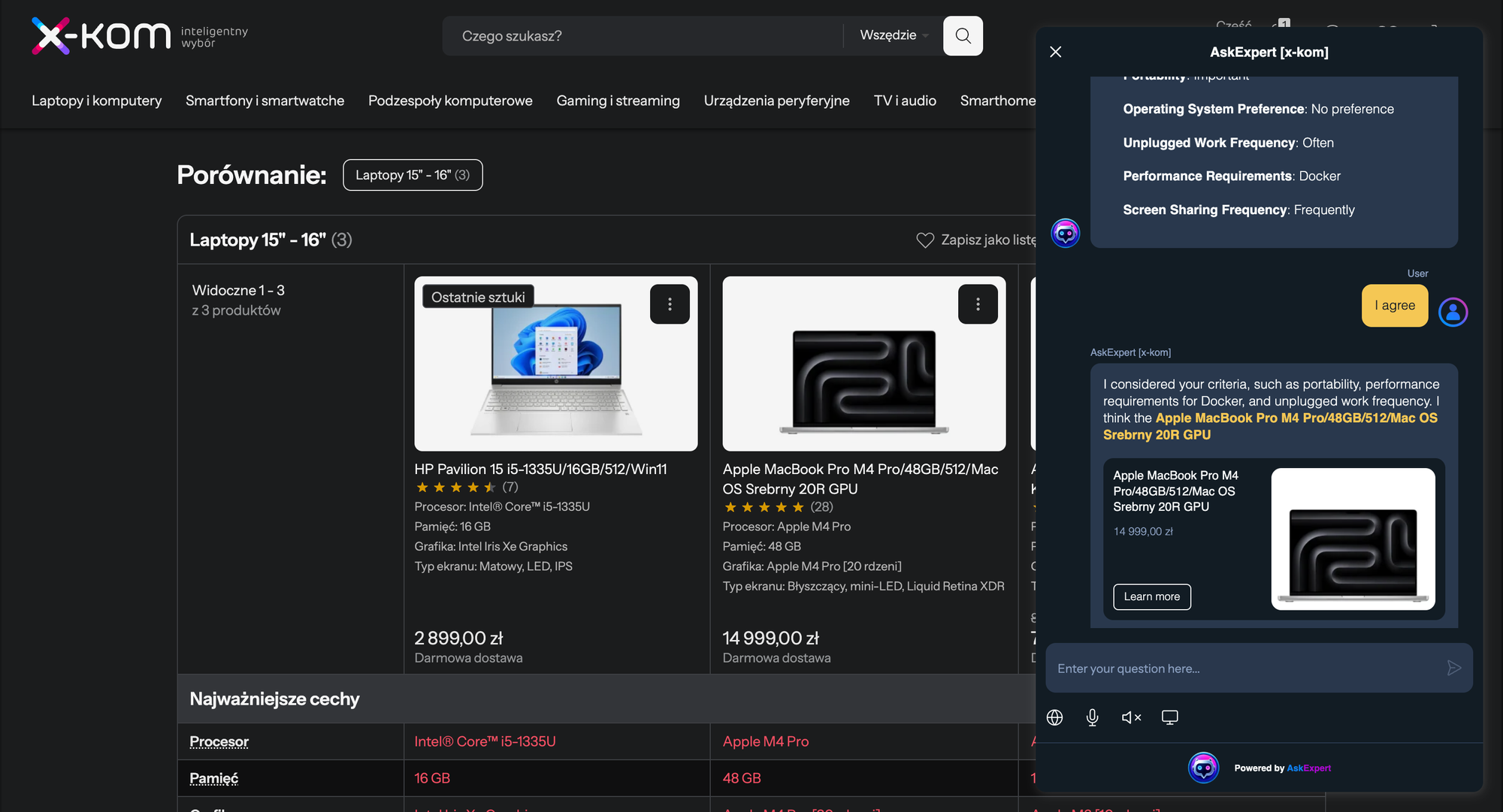The width and height of the screenshot is (1503, 812).
Task: Click the globe language icon in chat
Action: (x=1054, y=717)
